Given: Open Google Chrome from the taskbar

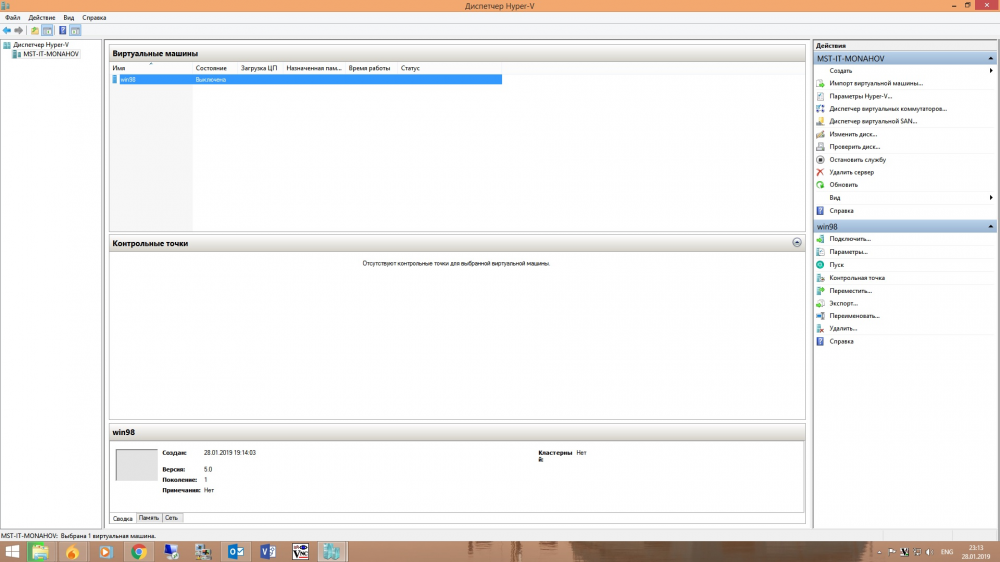Looking at the screenshot, I should (138, 552).
